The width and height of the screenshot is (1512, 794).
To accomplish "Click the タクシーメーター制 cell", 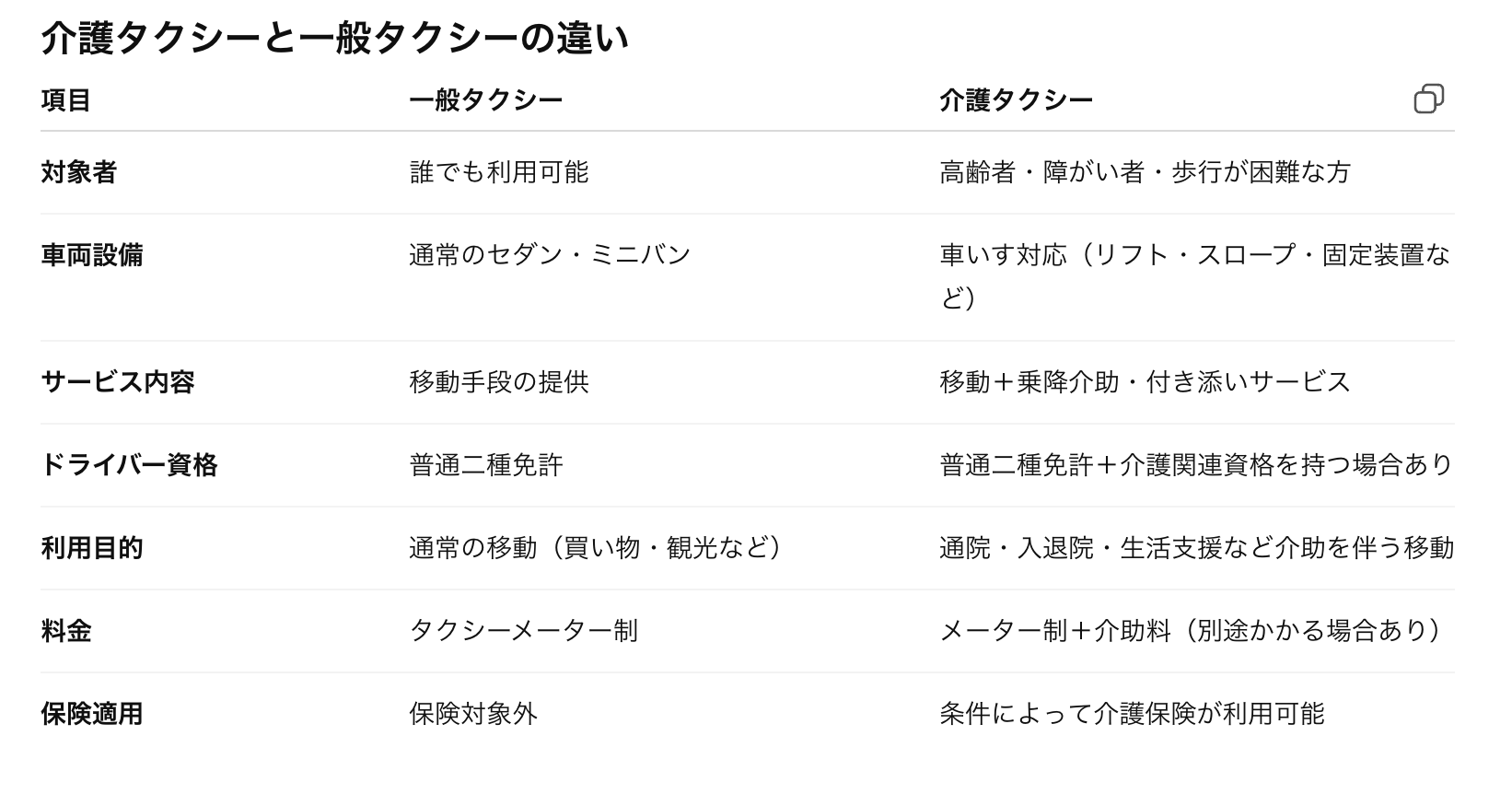I will pos(523,631).
